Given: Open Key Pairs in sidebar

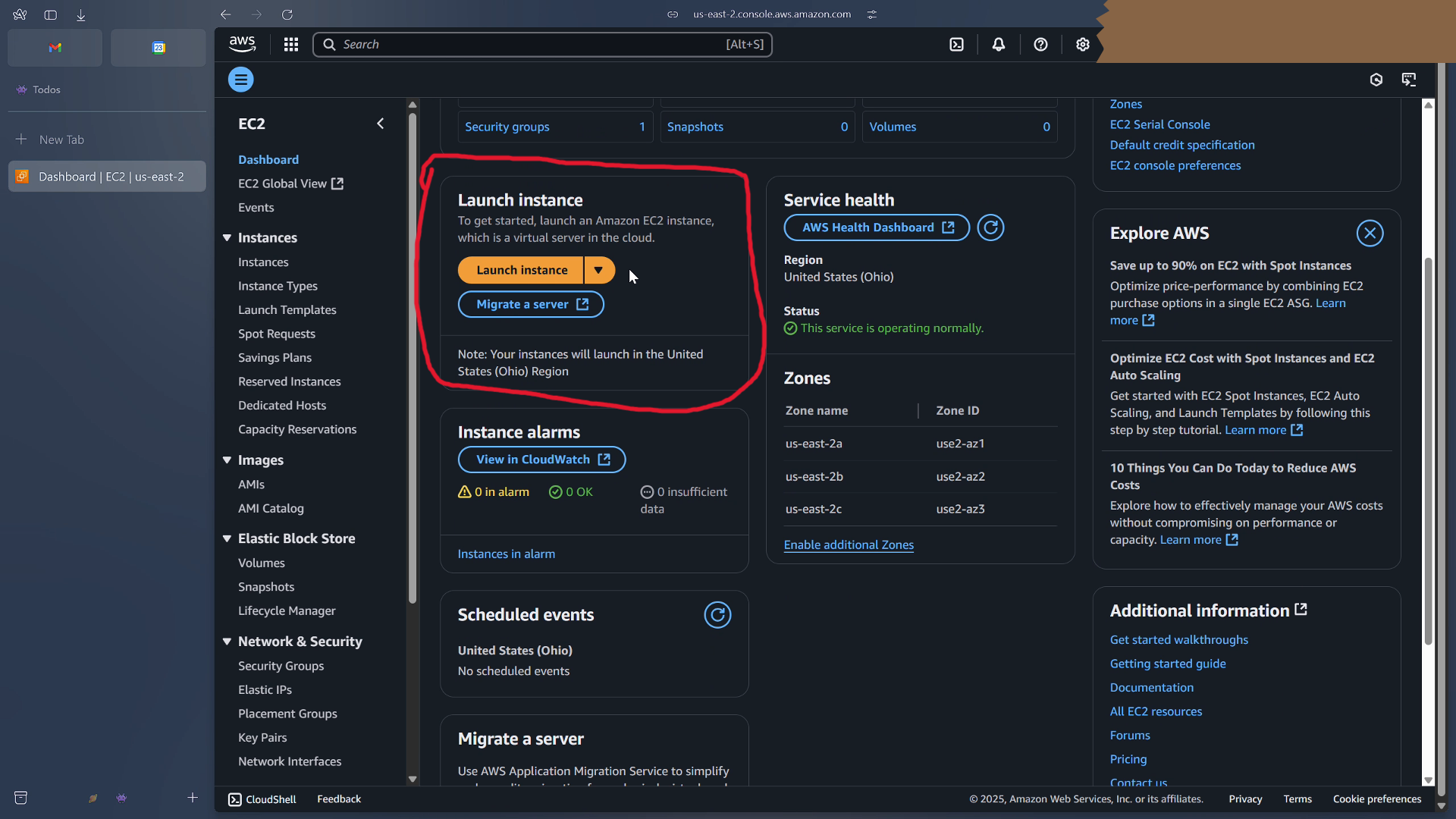Looking at the screenshot, I should click(262, 738).
